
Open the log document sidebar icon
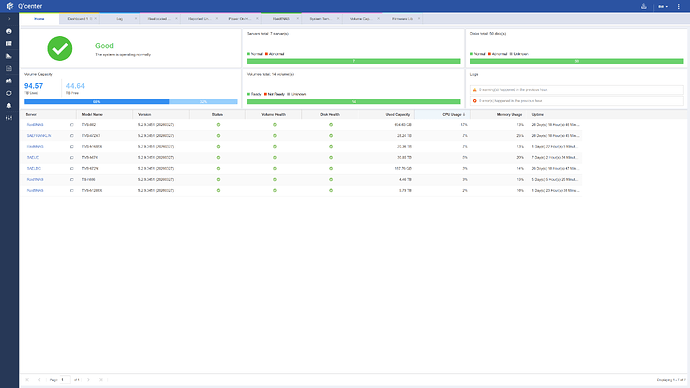click(9, 68)
